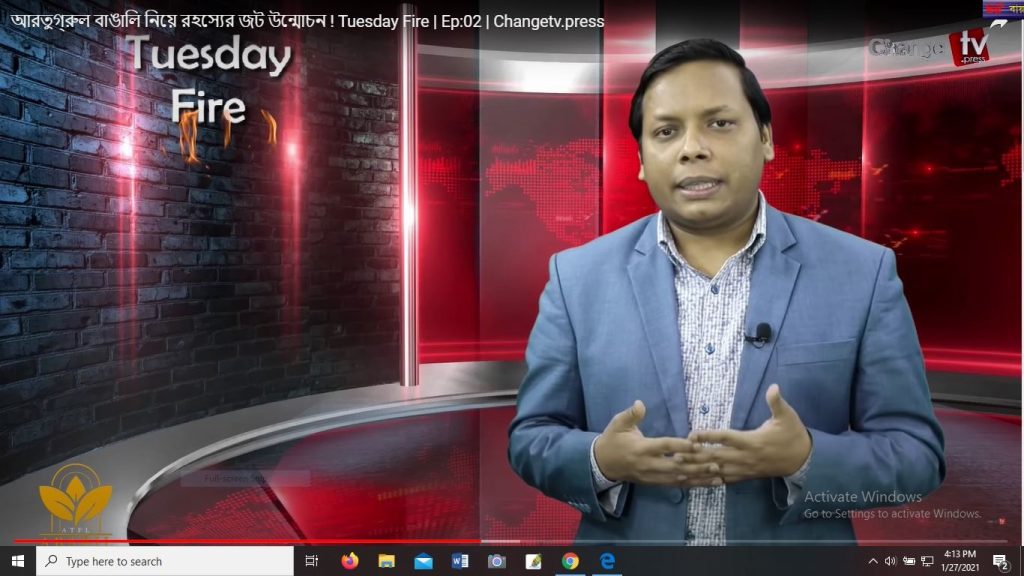Open the speaker volume control
1024x576 pixels.
click(x=890, y=561)
